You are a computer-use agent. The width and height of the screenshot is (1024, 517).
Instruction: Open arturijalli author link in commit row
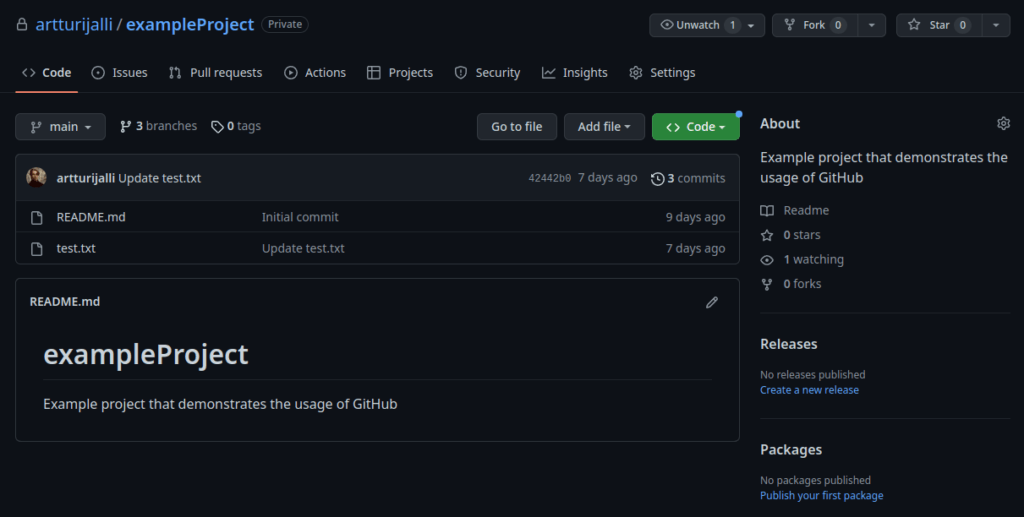(x=86, y=178)
